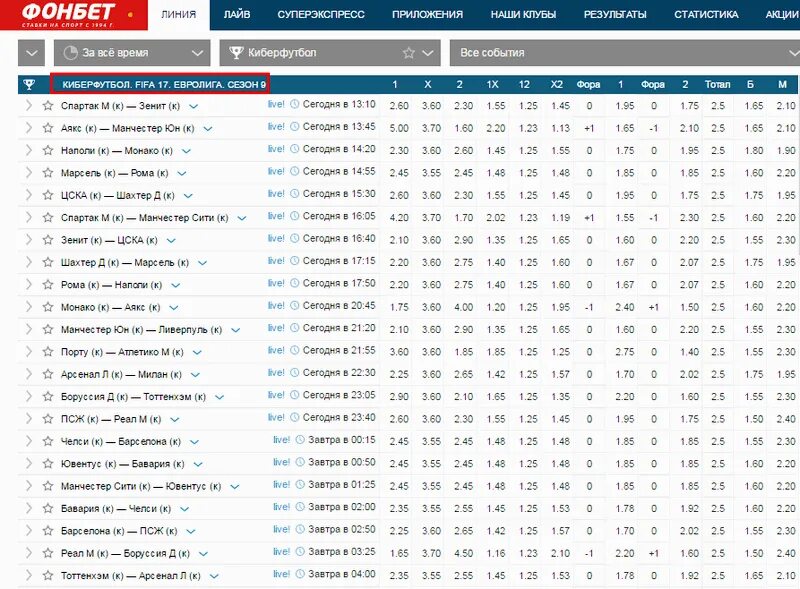
Task: Expand row arrow for Порту — Атлетико М
Action: [29, 352]
